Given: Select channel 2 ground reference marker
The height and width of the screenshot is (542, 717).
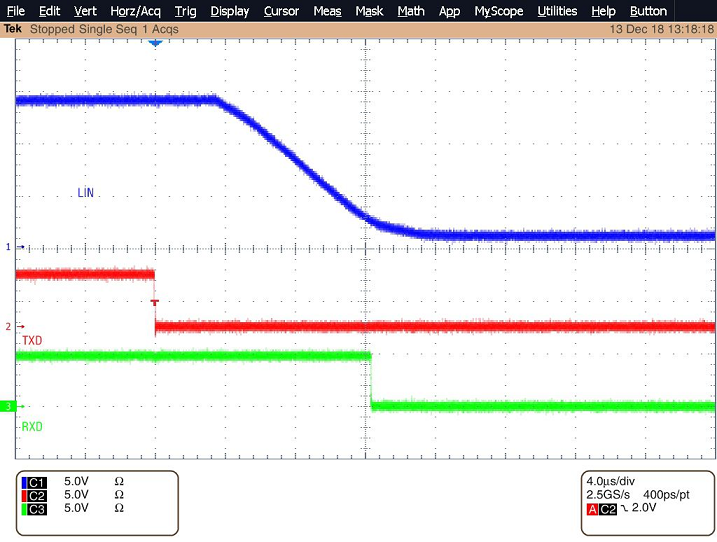Looking at the screenshot, I should click(x=15, y=327).
